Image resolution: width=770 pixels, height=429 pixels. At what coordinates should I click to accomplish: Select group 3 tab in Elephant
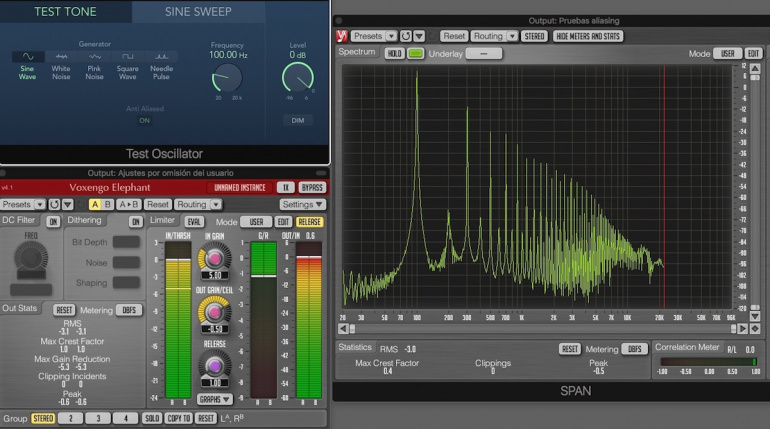[98, 418]
